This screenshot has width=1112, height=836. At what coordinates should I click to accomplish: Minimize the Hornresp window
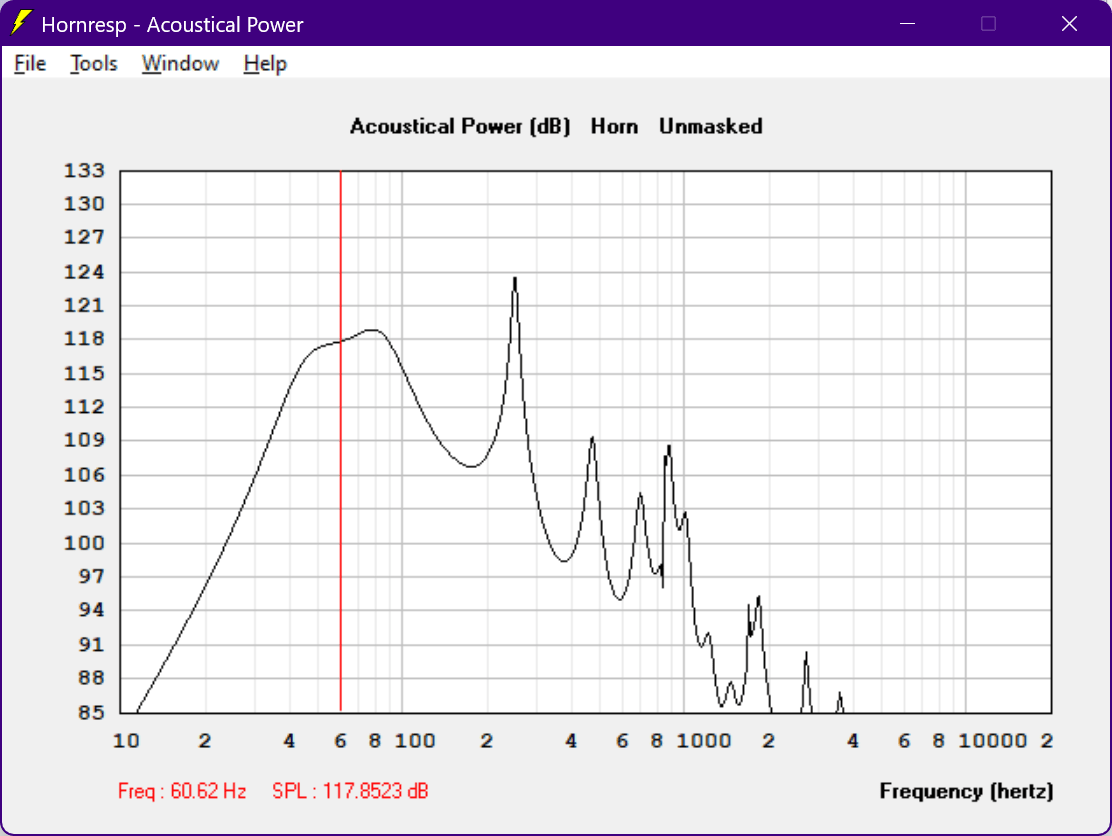coord(907,23)
